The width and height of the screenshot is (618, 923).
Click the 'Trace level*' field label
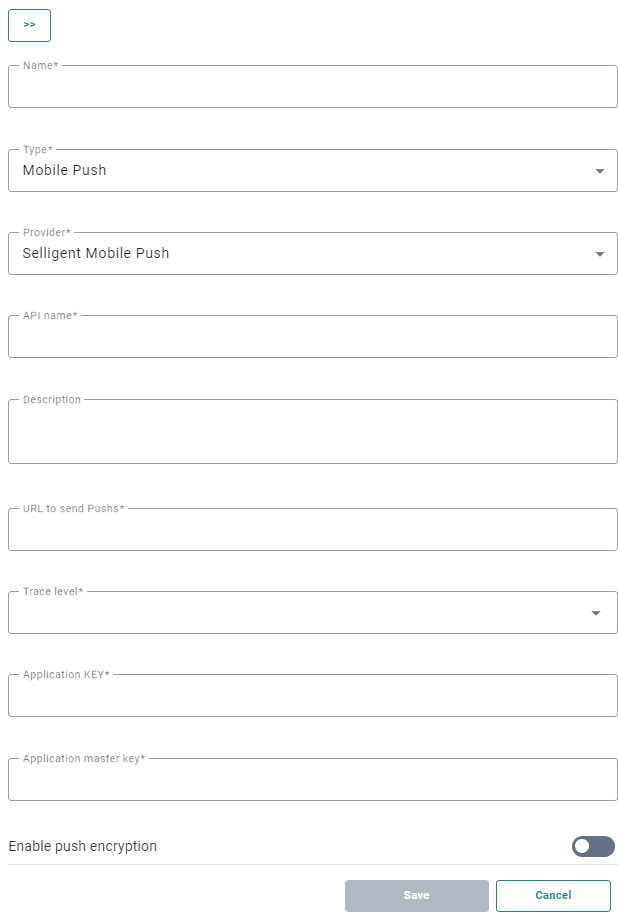tap(53, 592)
